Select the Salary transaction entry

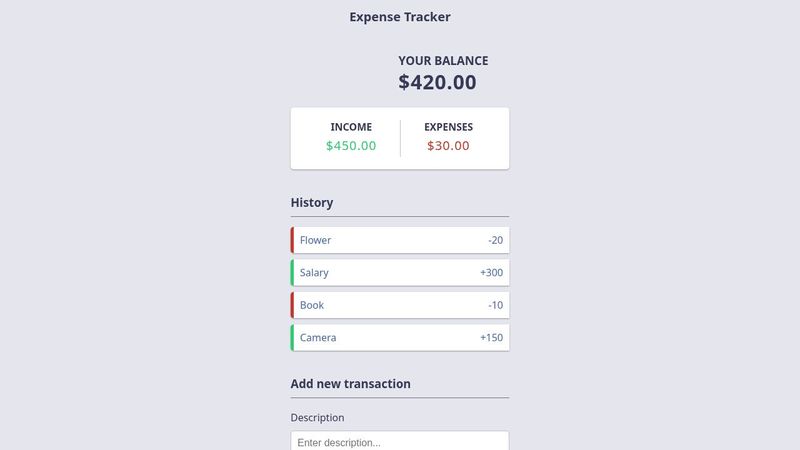pyautogui.click(x=399, y=272)
